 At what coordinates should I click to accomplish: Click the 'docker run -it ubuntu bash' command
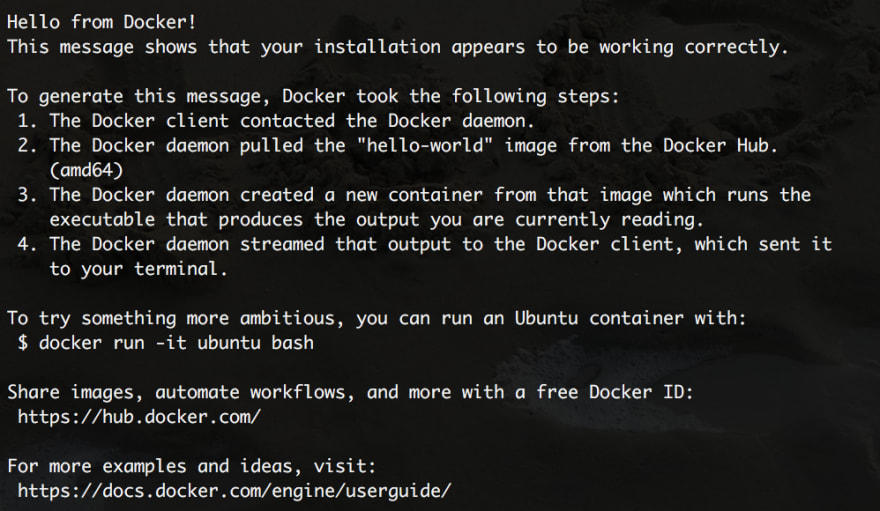pyautogui.click(x=176, y=343)
